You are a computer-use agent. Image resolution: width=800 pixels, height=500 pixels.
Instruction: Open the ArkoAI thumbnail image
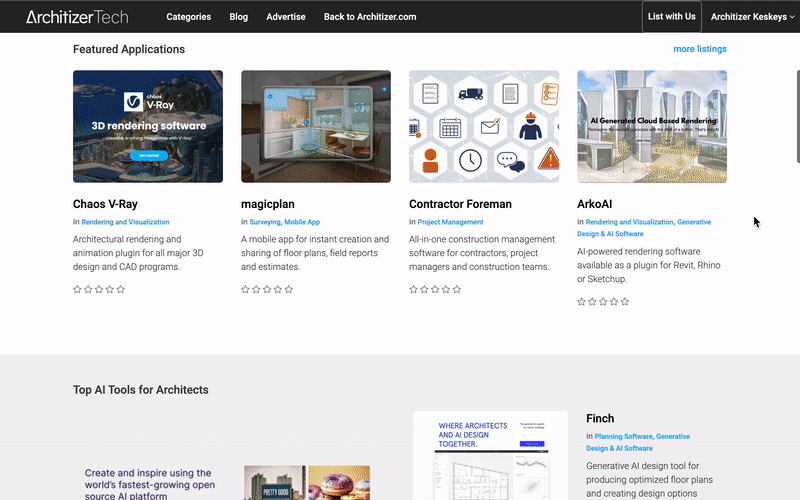652,127
